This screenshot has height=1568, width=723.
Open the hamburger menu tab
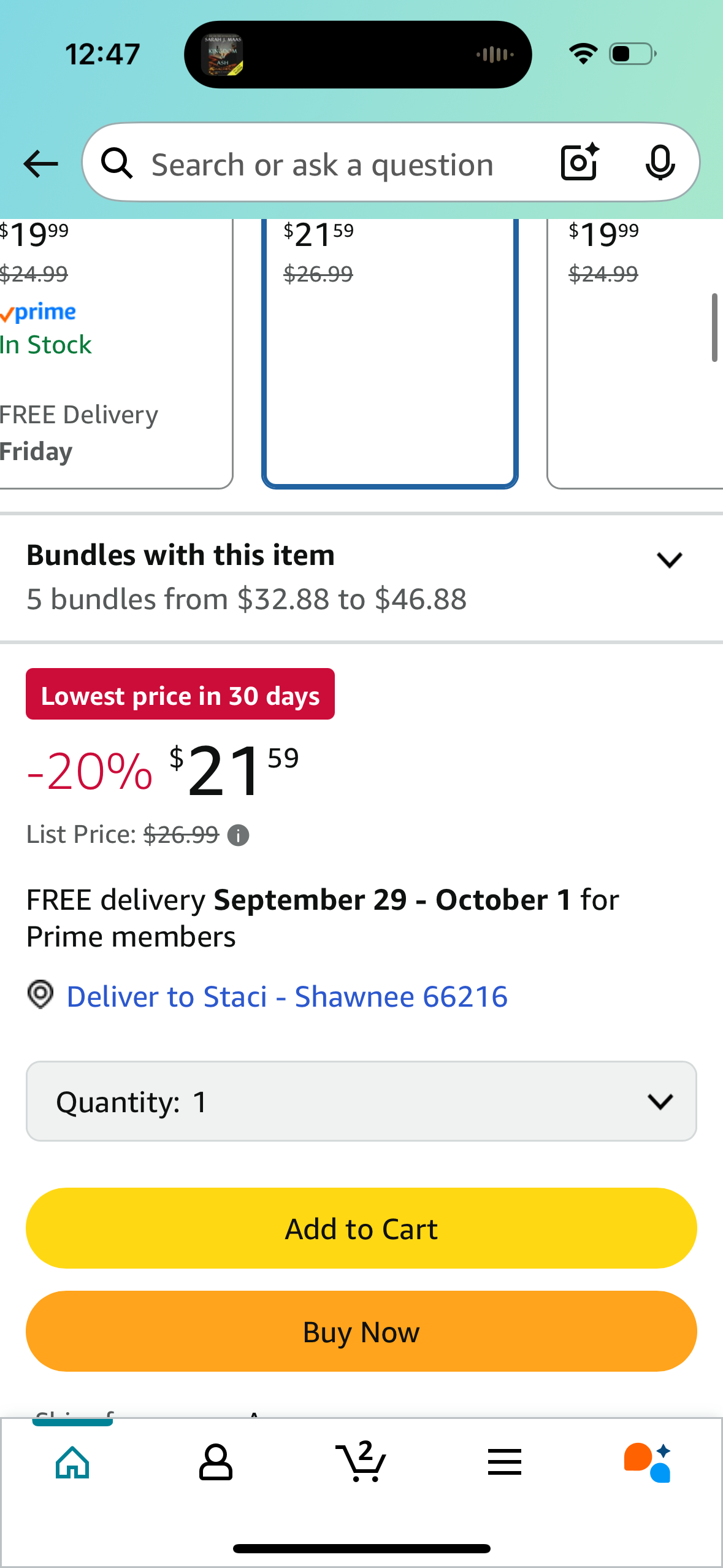pyautogui.click(x=505, y=1462)
